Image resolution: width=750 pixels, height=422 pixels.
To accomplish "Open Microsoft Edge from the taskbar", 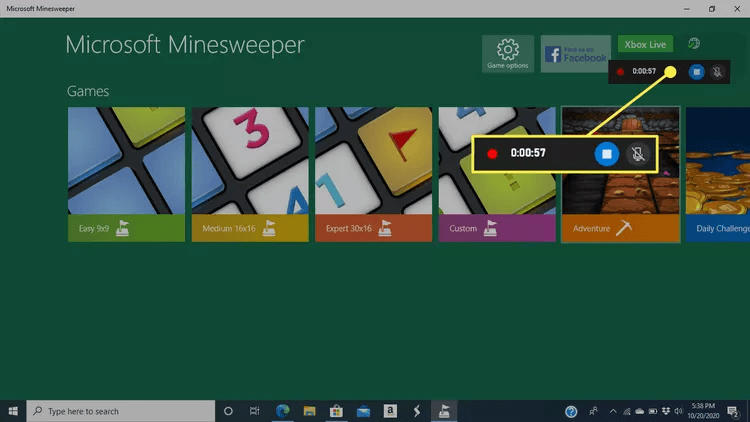I will click(282, 411).
